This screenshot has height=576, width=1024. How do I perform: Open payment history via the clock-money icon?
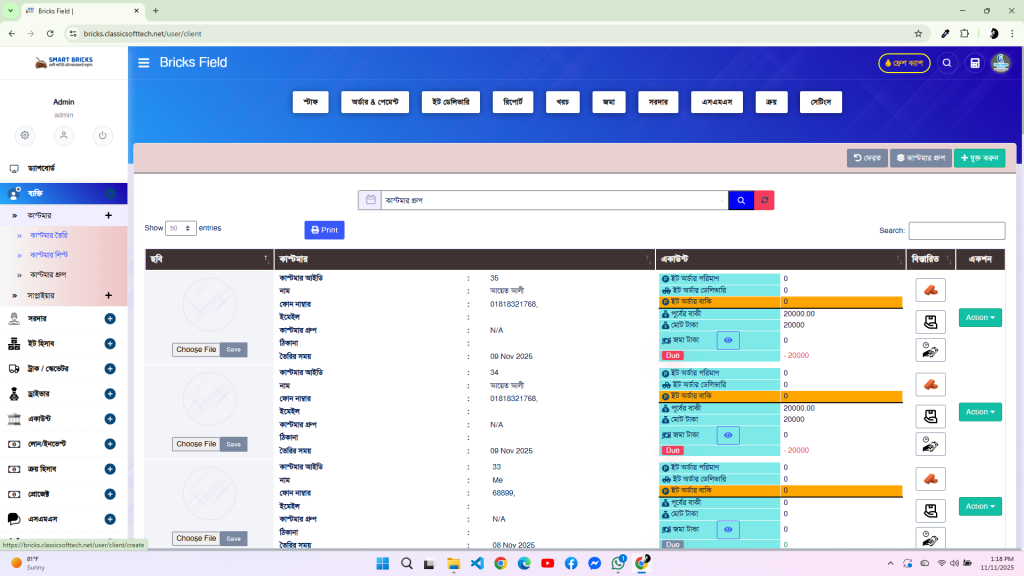[930, 350]
